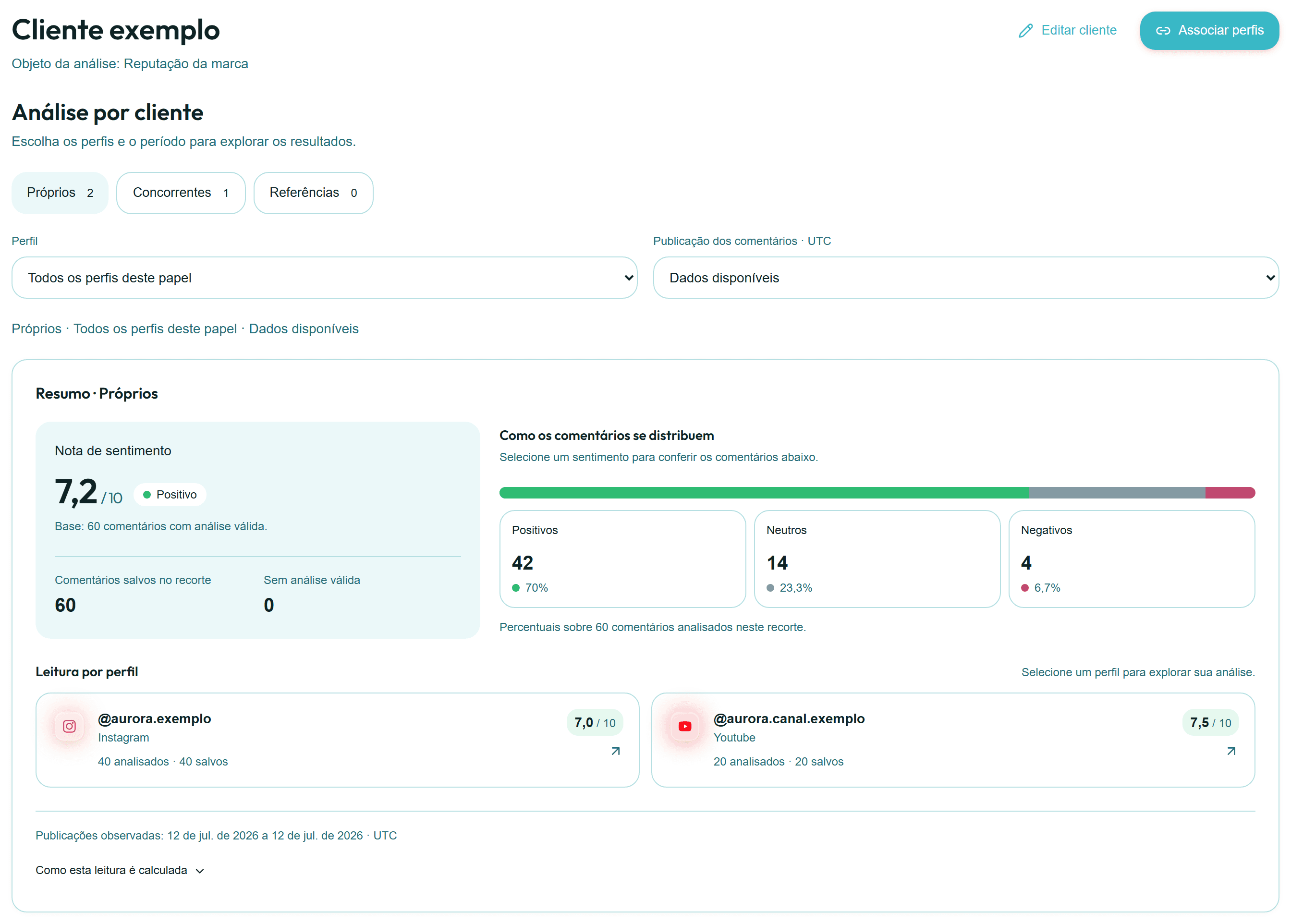Click the Associar perfis button
Viewport: 1291px width, 924px height.
pos(1210,31)
